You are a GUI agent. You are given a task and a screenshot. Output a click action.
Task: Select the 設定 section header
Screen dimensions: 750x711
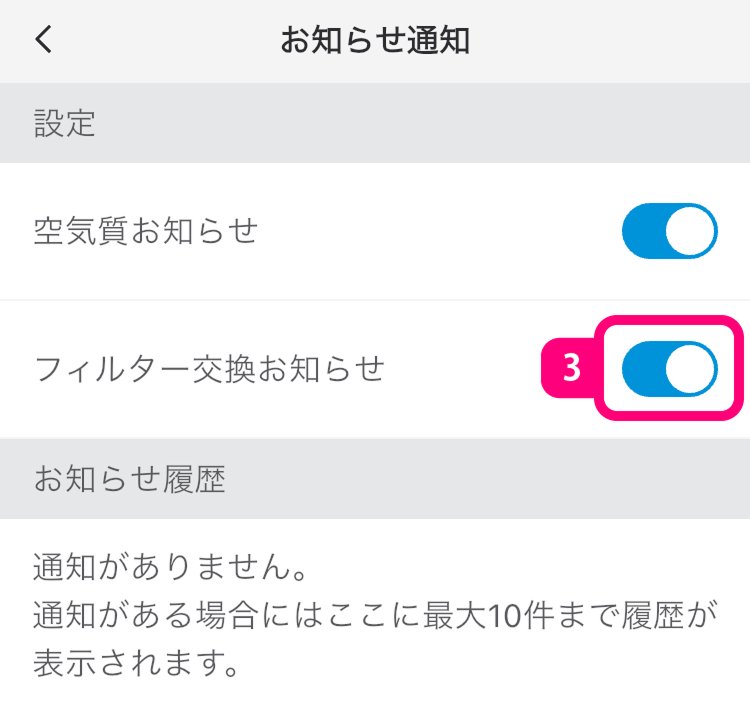(65, 123)
